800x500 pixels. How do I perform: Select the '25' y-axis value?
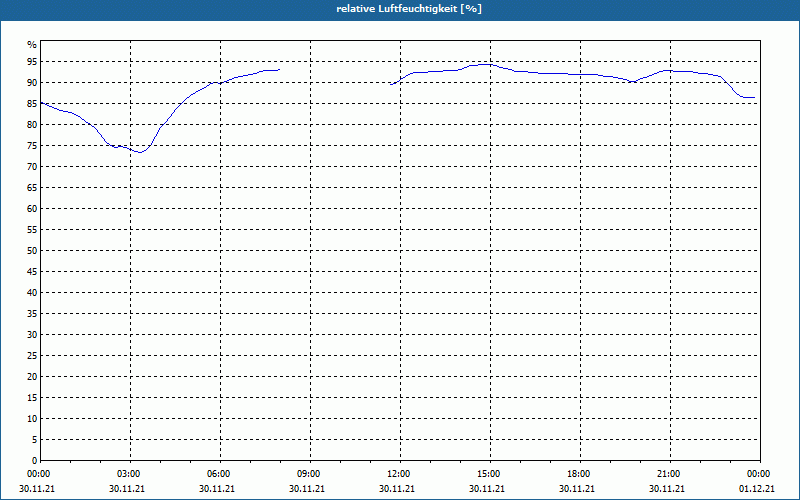[32, 356]
